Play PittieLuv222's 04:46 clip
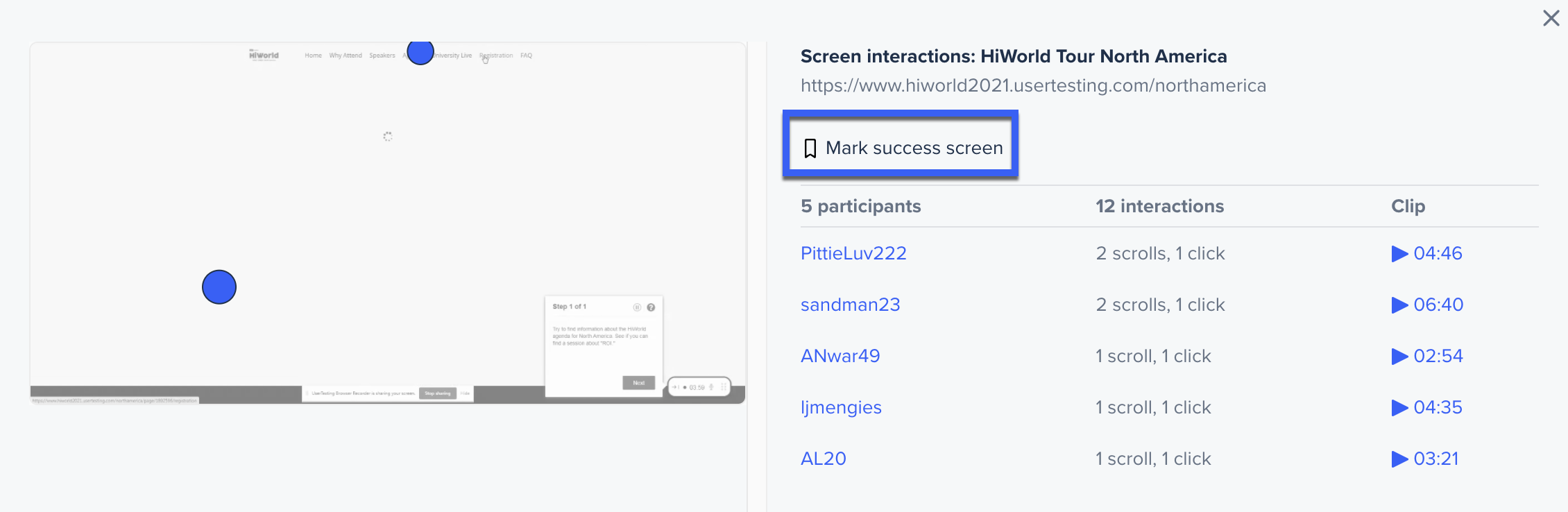 coord(1426,254)
